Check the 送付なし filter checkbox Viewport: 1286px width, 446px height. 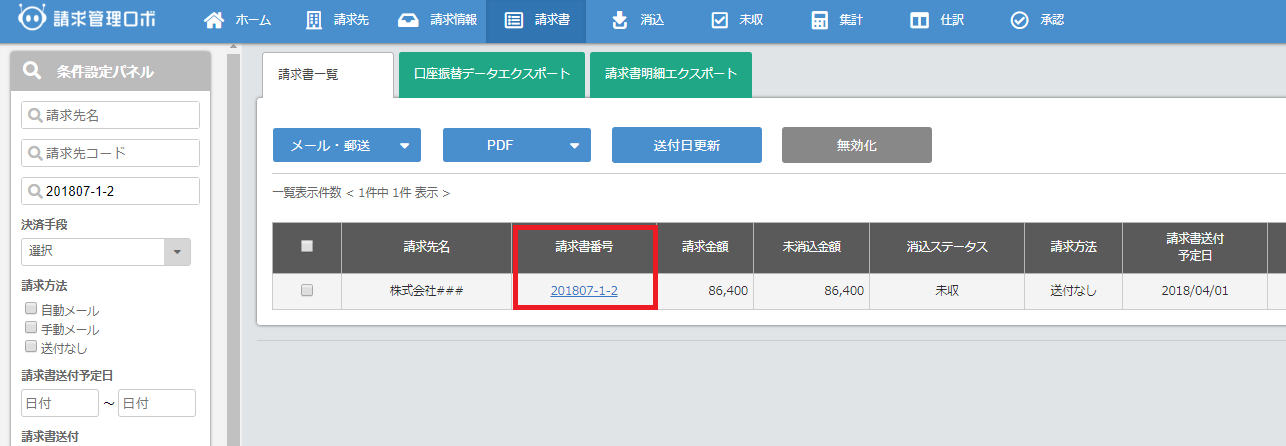click(x=31, y=347)
